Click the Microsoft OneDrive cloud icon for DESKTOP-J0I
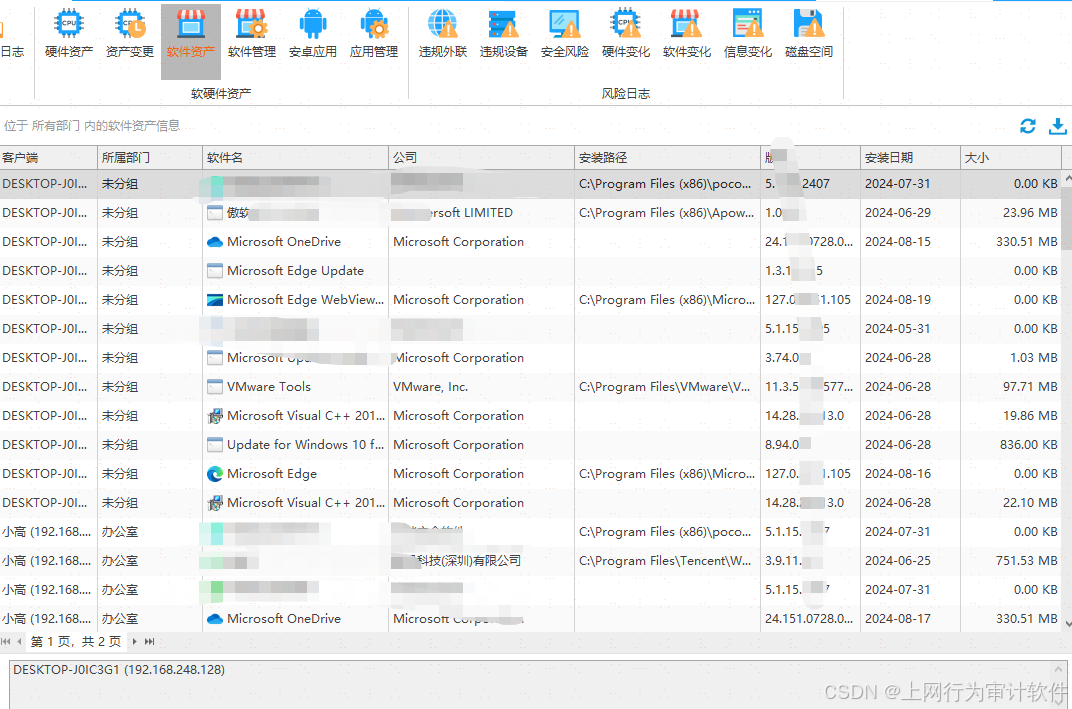Viewport: 1072px width, 709px height. click(x=215, y=241)
